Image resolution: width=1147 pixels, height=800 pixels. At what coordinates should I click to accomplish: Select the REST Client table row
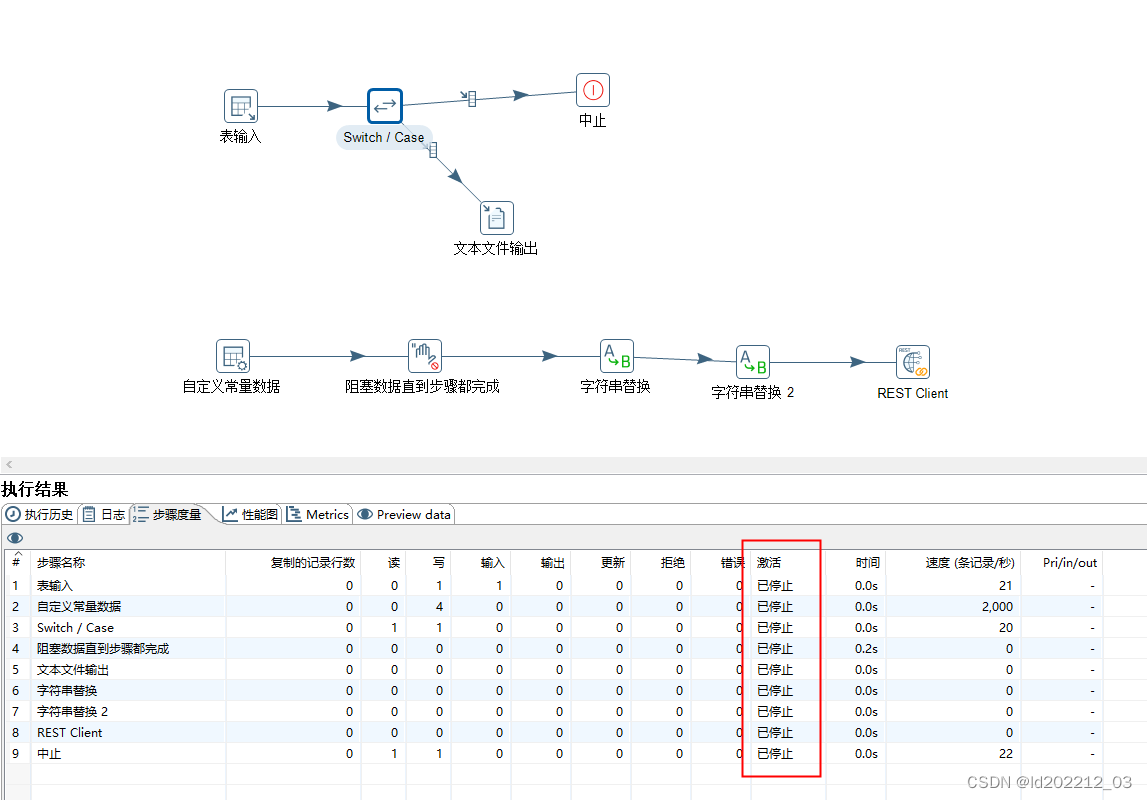tap(552, 733)
